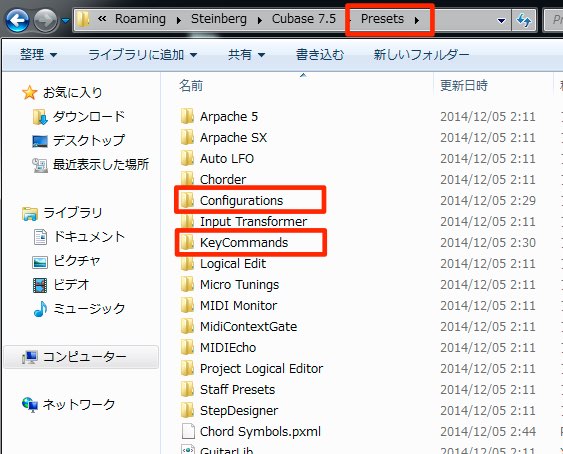Click the blue Back navigation arrow
The height and width of the screenshot is (454, 563).
pyautogui.click(x=17, y=20)
